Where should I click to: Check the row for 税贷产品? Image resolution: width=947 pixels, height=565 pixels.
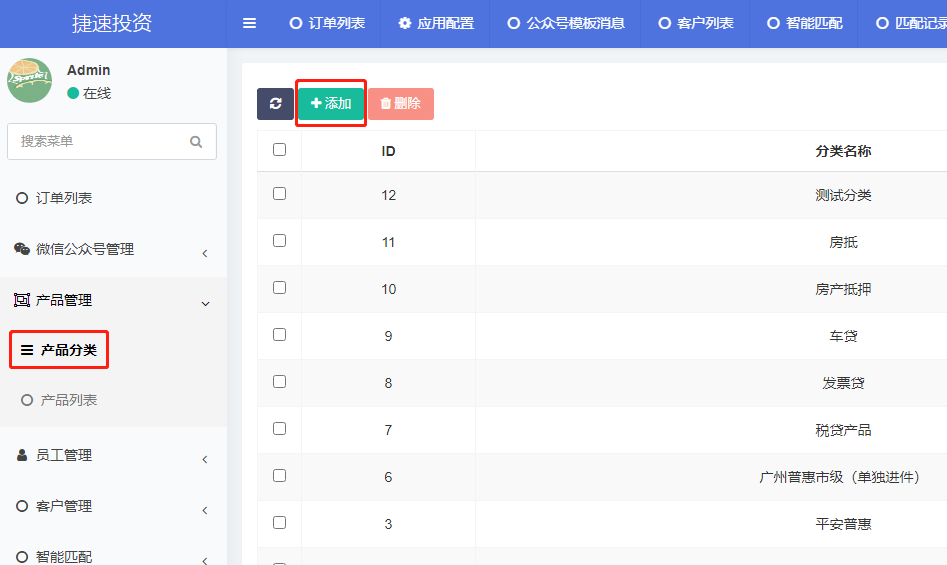279,429
